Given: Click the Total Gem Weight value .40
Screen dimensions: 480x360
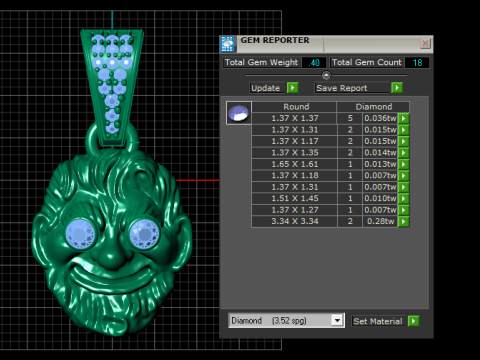Looking at the screenshot, I should [314, 63].
